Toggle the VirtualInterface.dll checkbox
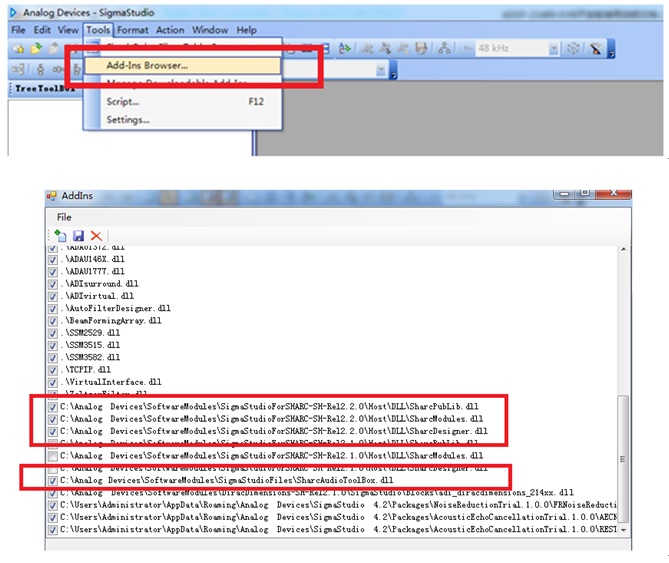 click(x=53, y=382)
